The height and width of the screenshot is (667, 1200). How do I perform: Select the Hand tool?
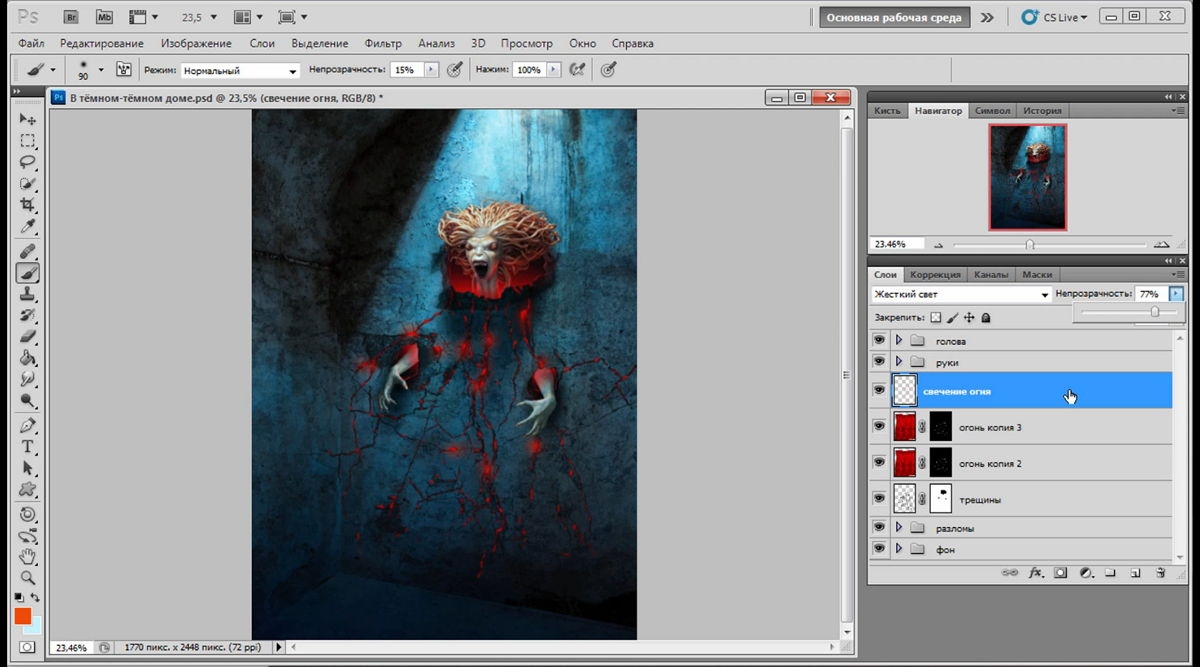pos(28,556)
